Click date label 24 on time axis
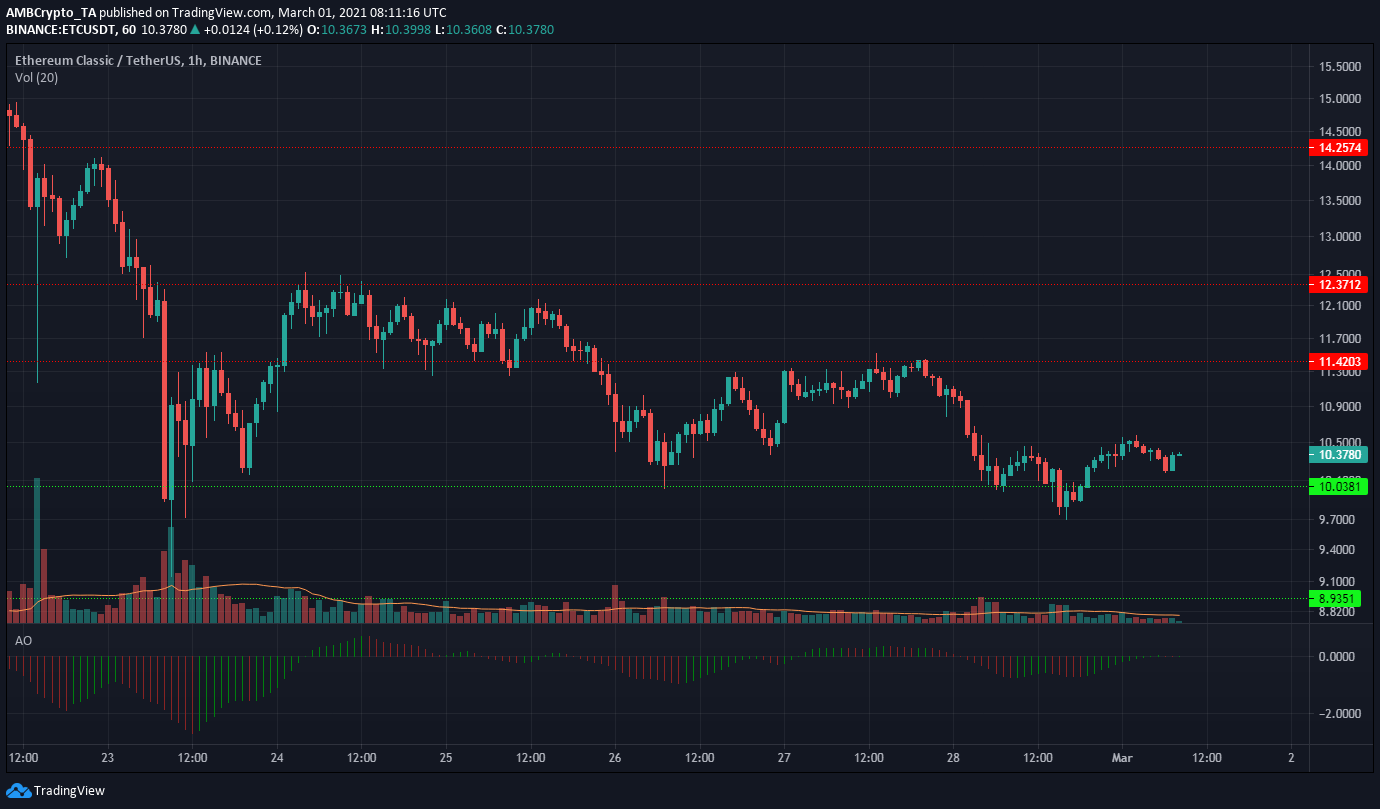This screenshot has width=1380, height=809. [x=277, y=757]
